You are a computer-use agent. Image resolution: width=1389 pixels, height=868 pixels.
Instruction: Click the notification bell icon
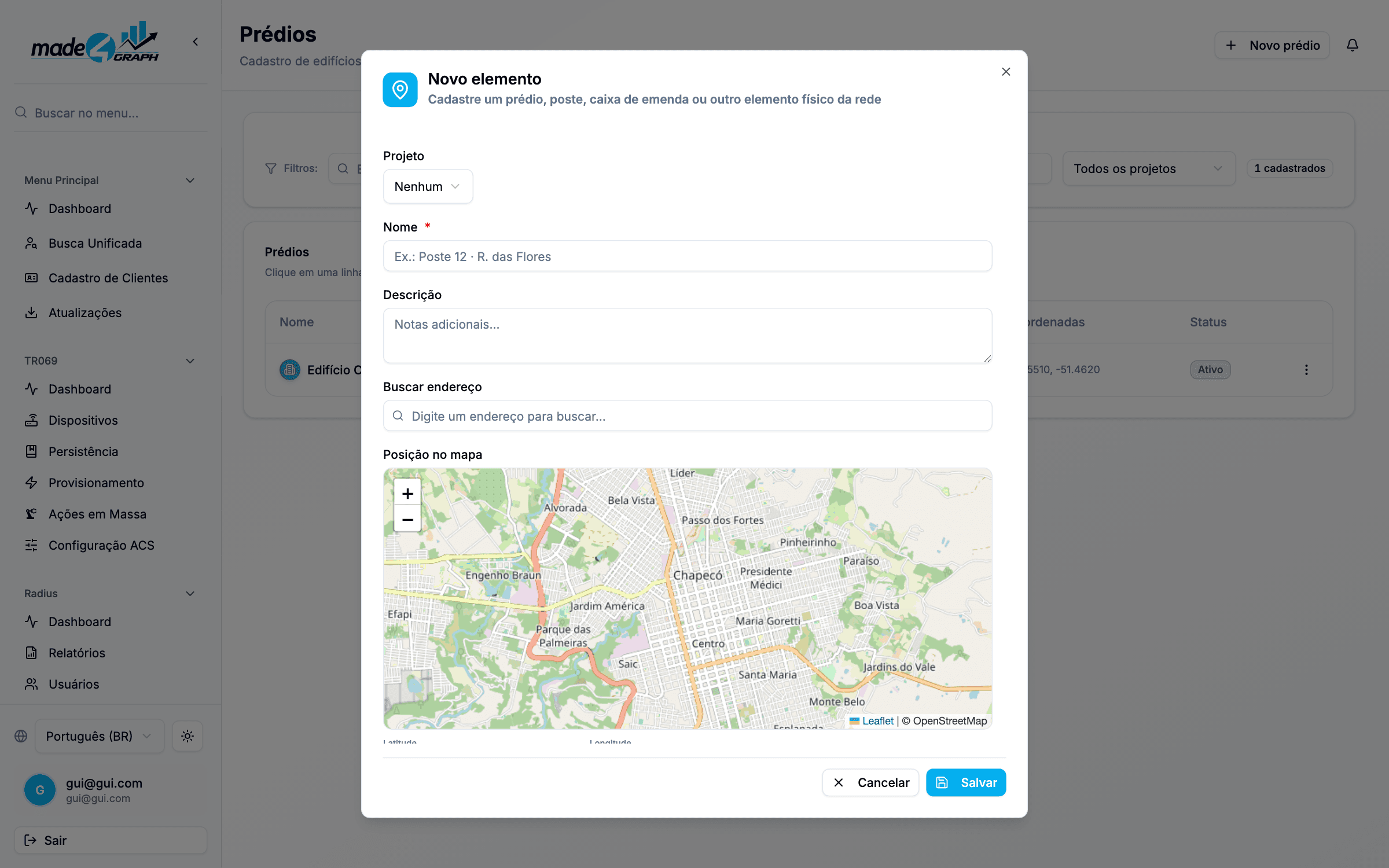pos(1352,45)
